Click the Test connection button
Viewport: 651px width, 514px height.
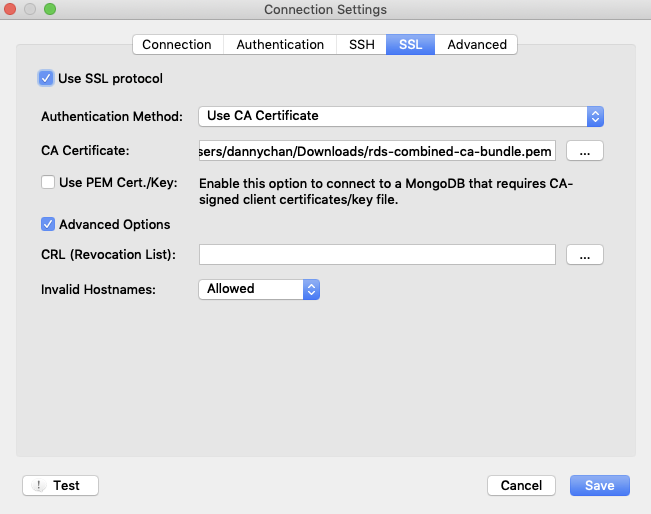60,485
